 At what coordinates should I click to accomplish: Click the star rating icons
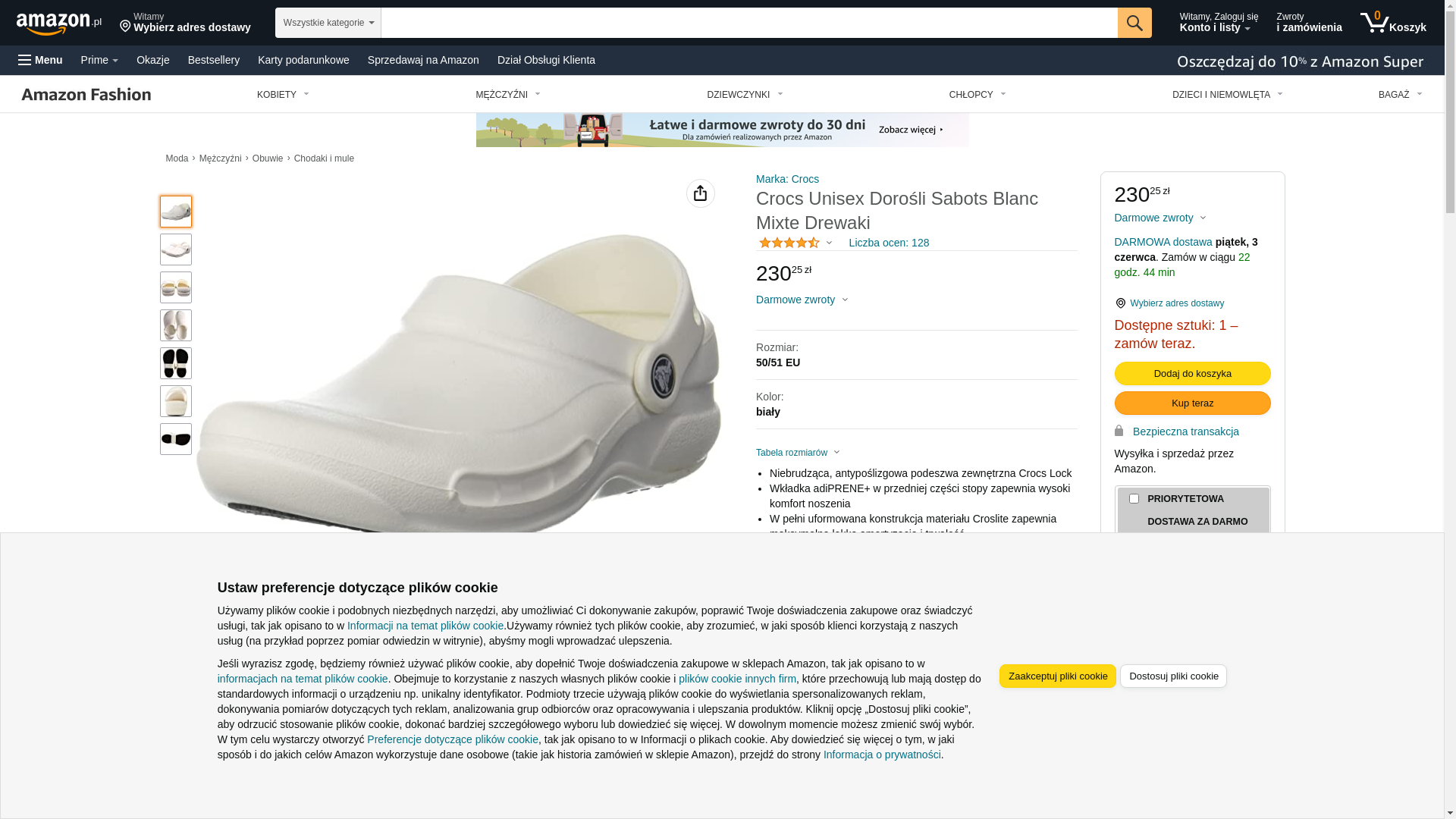click(x=789, y=243)
